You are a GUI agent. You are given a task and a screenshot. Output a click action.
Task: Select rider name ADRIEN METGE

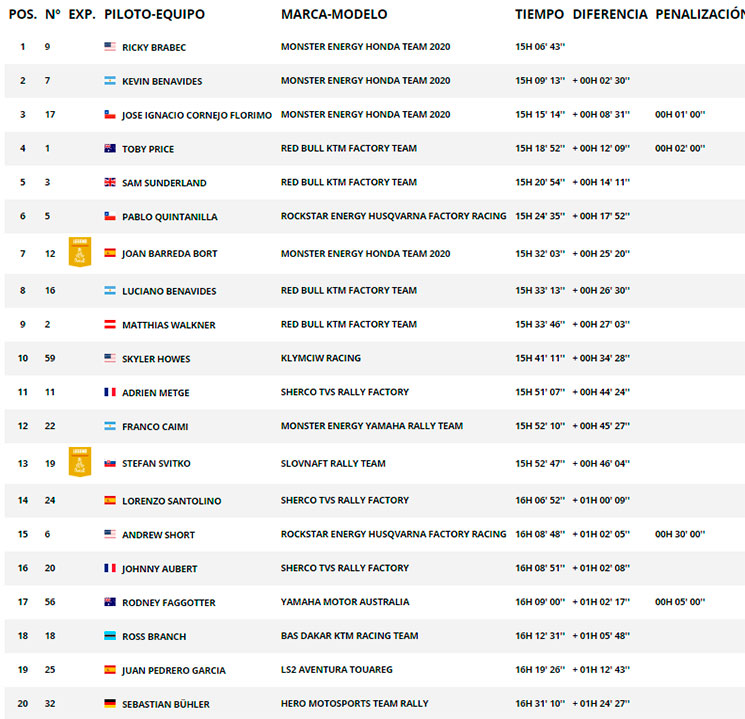click(155, 393)
